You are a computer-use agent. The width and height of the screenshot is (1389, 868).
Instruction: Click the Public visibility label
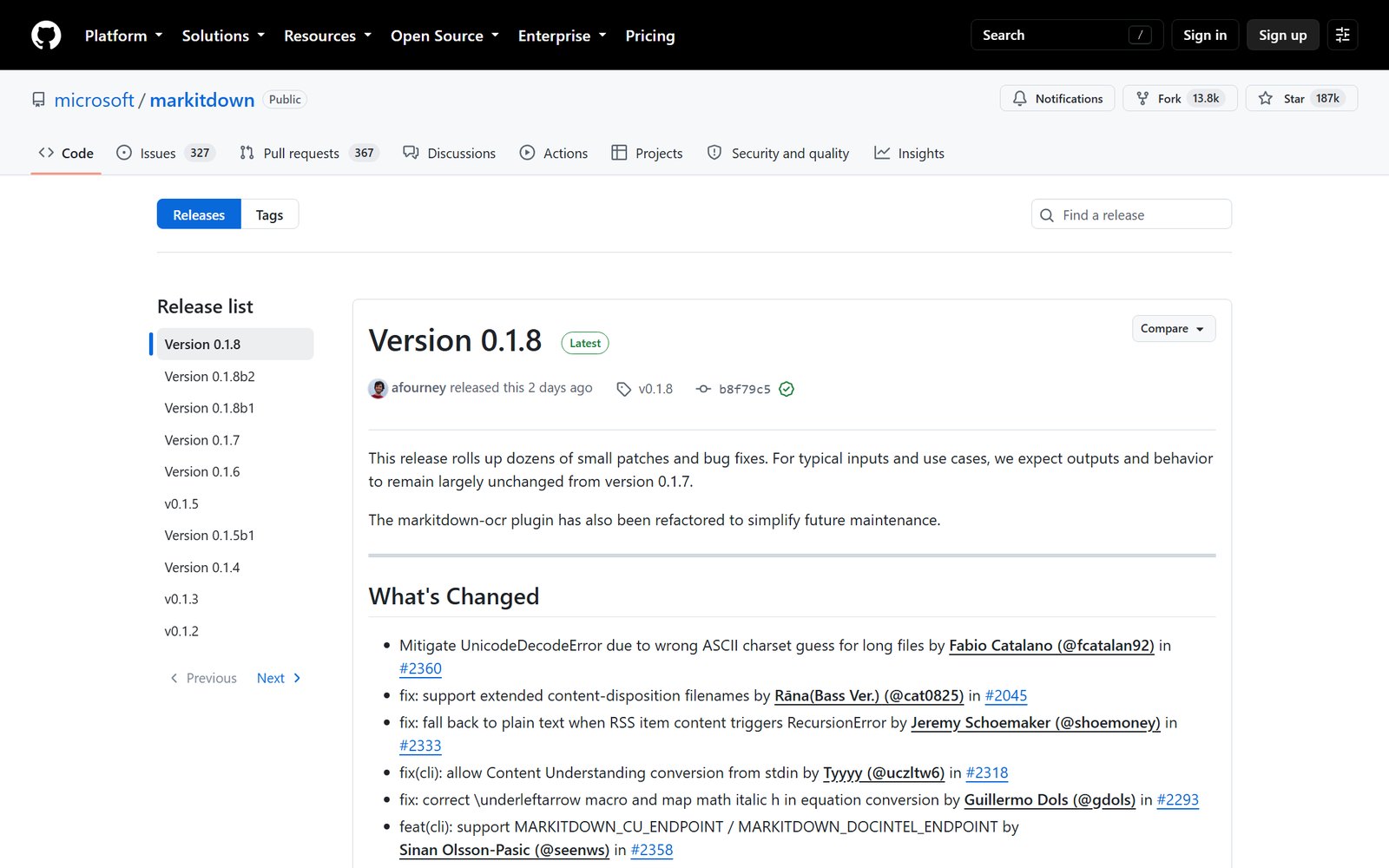point(285,100)
